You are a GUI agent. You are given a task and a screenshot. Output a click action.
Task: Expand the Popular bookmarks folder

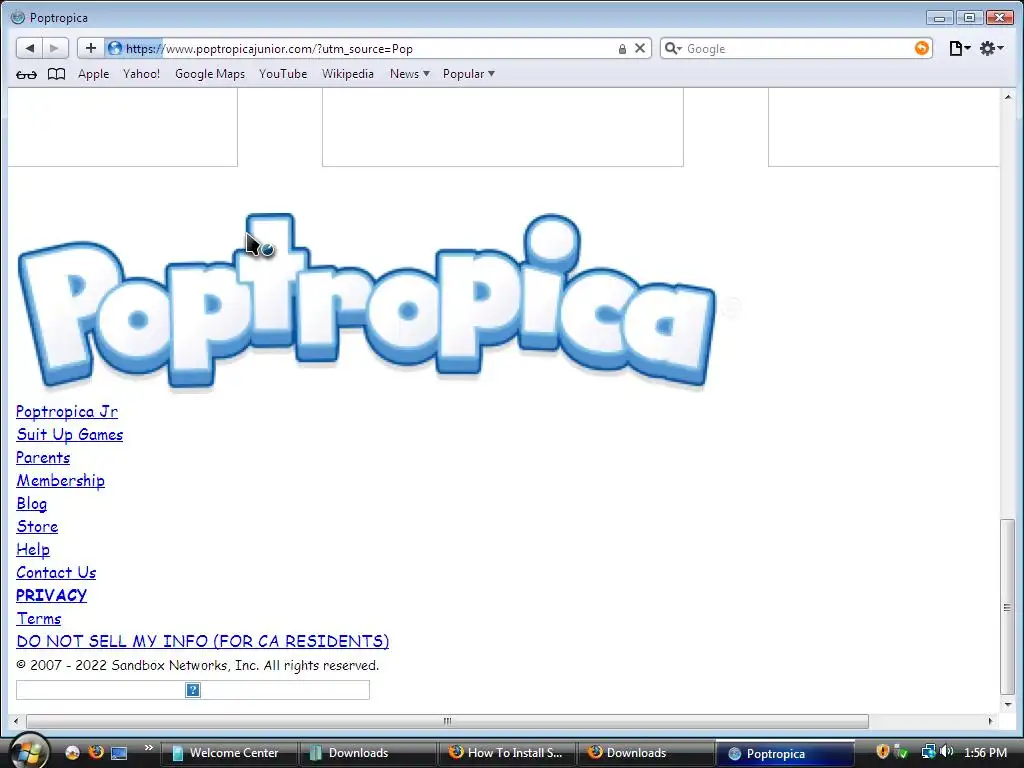468,74
